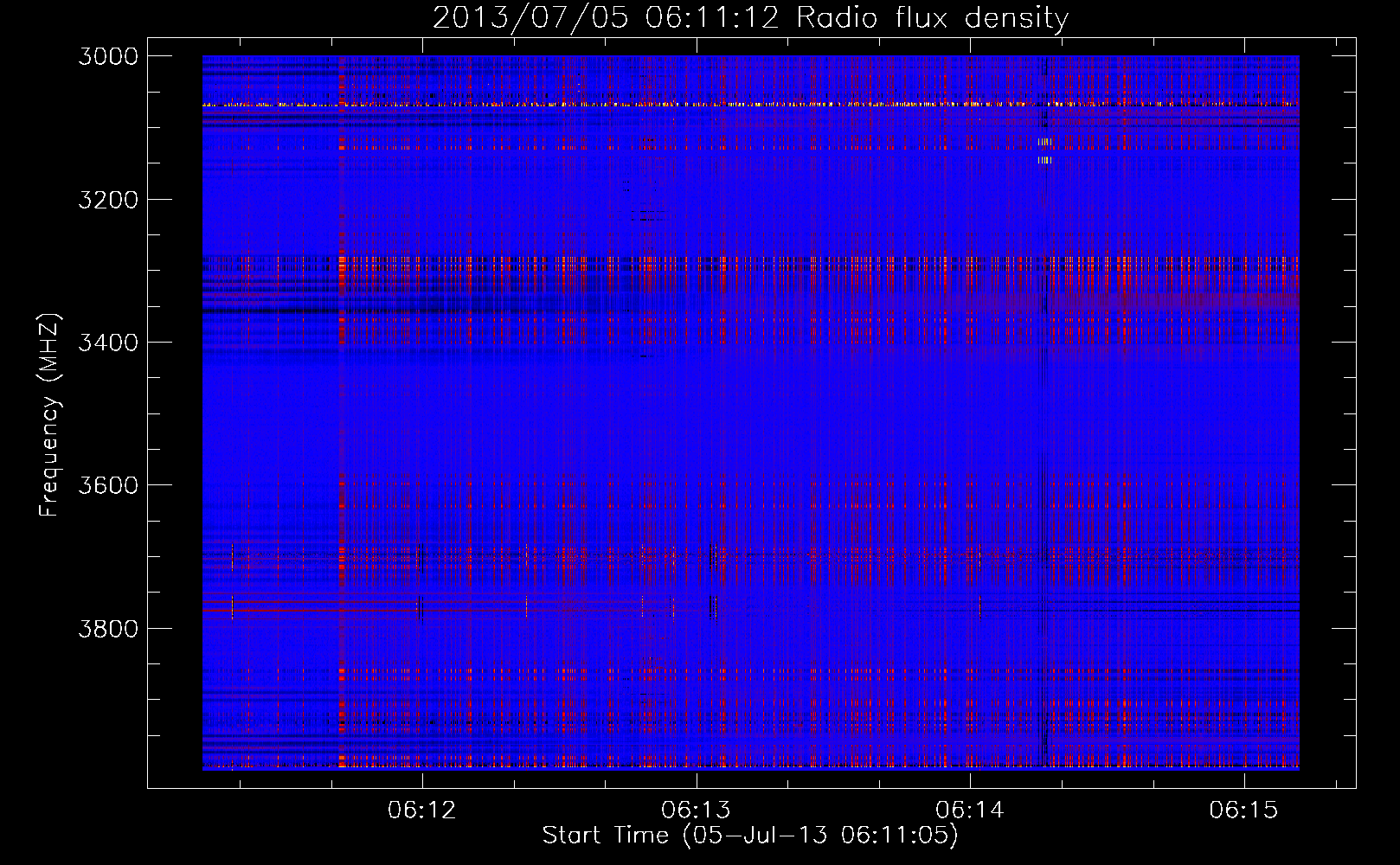Screen dimensions: 1400x865
Task: Click the "Start Time" x-axis label
Action: pos(749,836)
